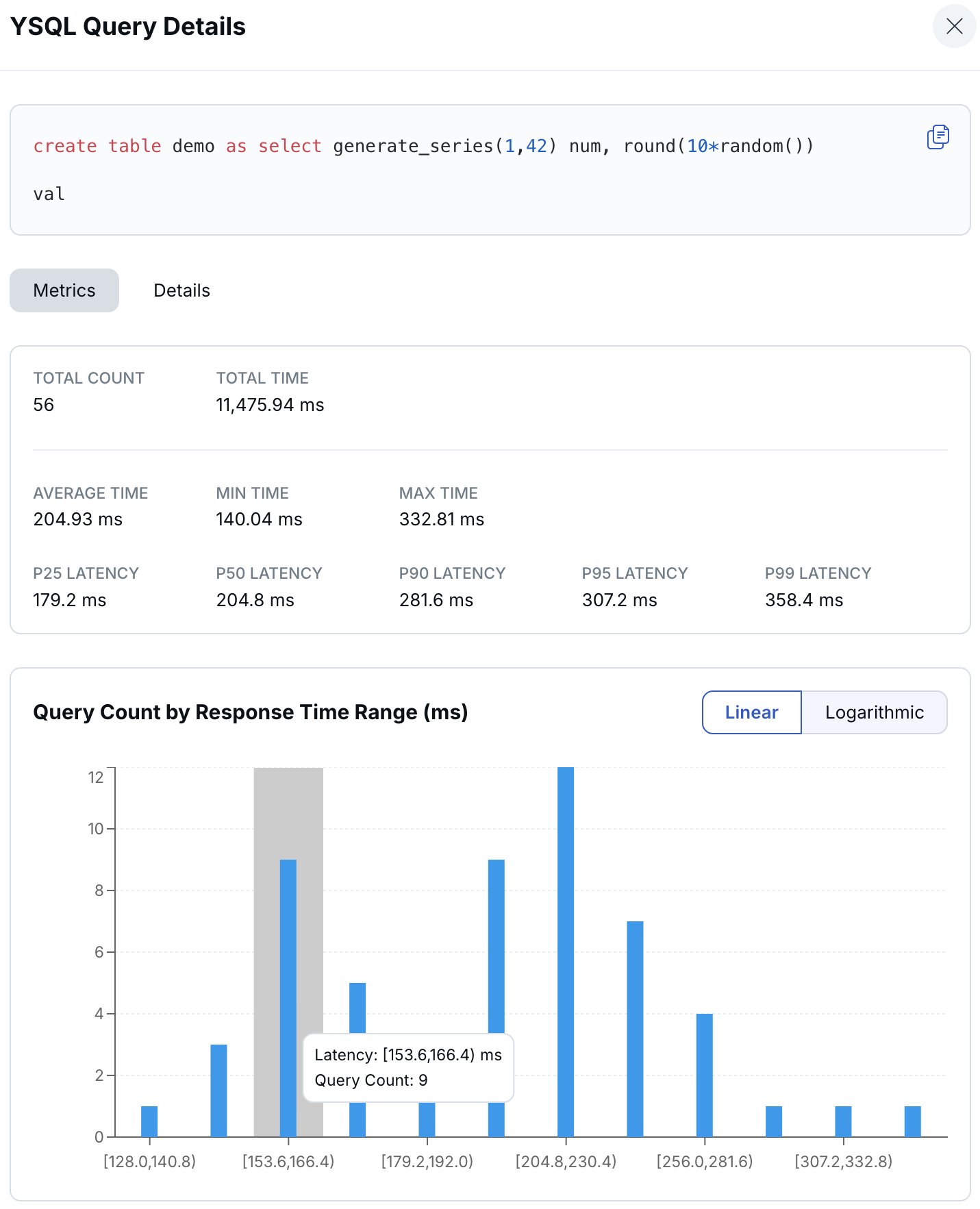Switch histogram to Logarithmic scale
The height and width of the screenshot is (1209, 980).
(874, 712)
